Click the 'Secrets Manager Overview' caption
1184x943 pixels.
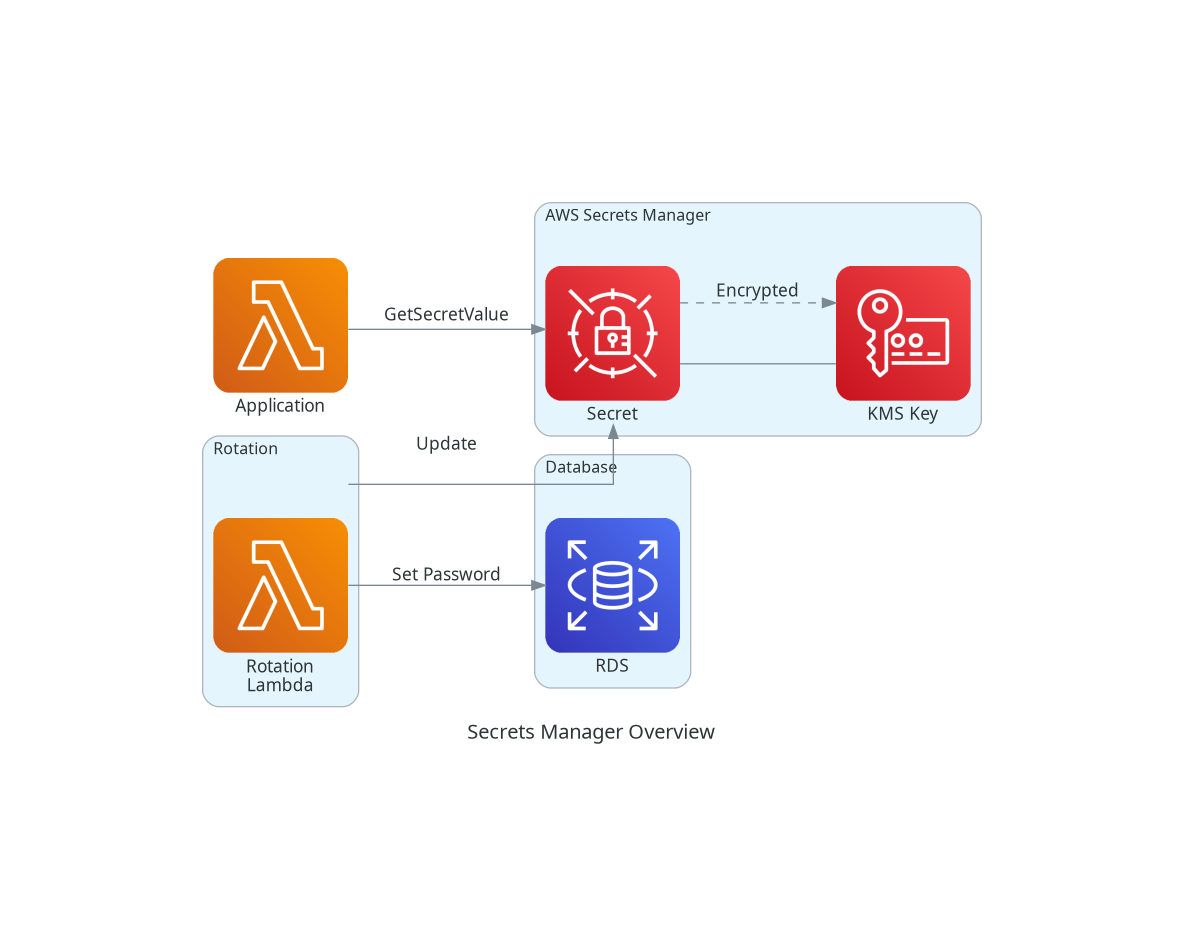(x=591, y=732)
